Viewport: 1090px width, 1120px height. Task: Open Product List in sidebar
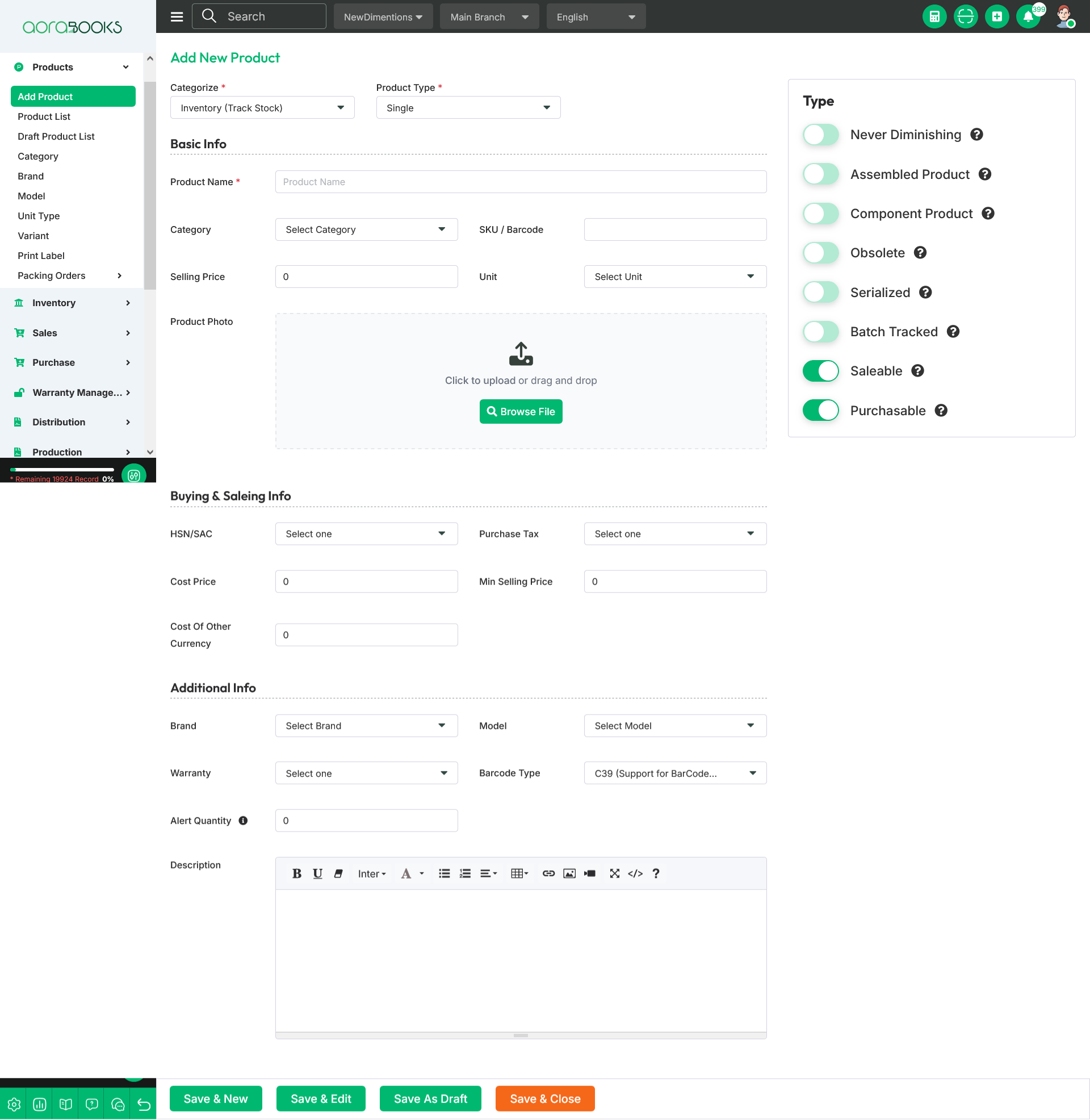[x=44, y=116]
